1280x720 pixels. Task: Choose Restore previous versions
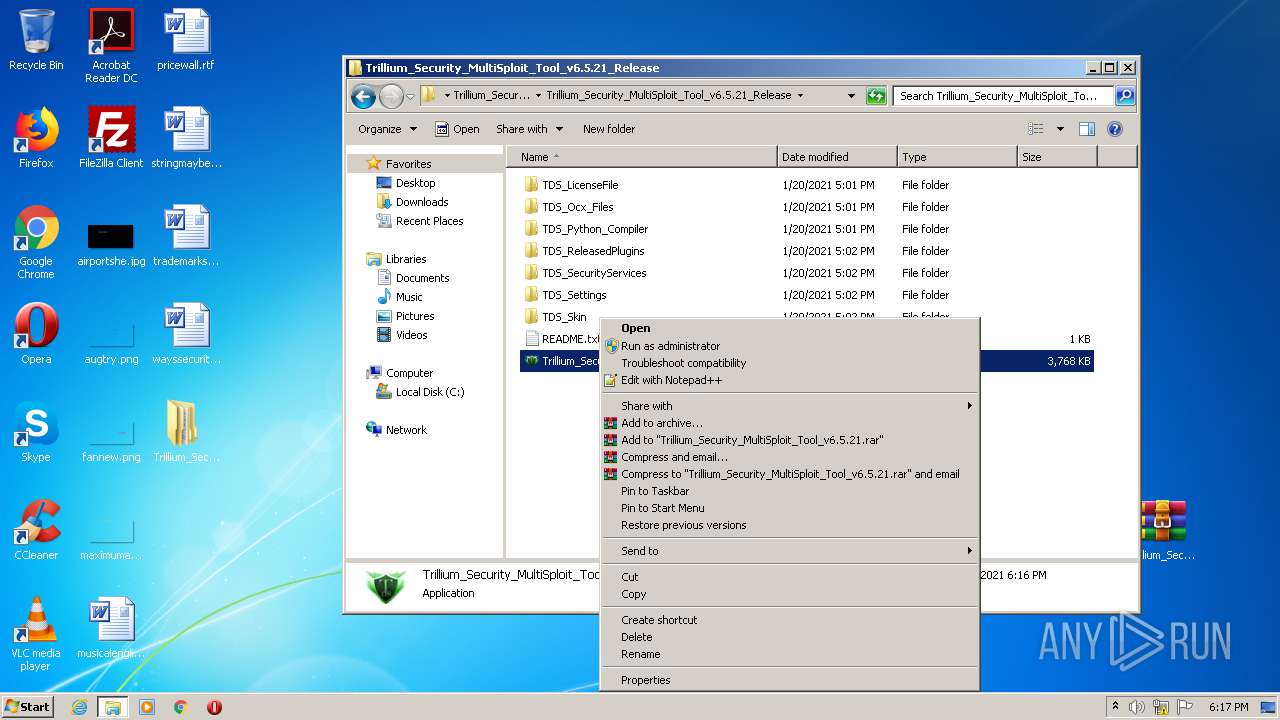click(789, 525)
